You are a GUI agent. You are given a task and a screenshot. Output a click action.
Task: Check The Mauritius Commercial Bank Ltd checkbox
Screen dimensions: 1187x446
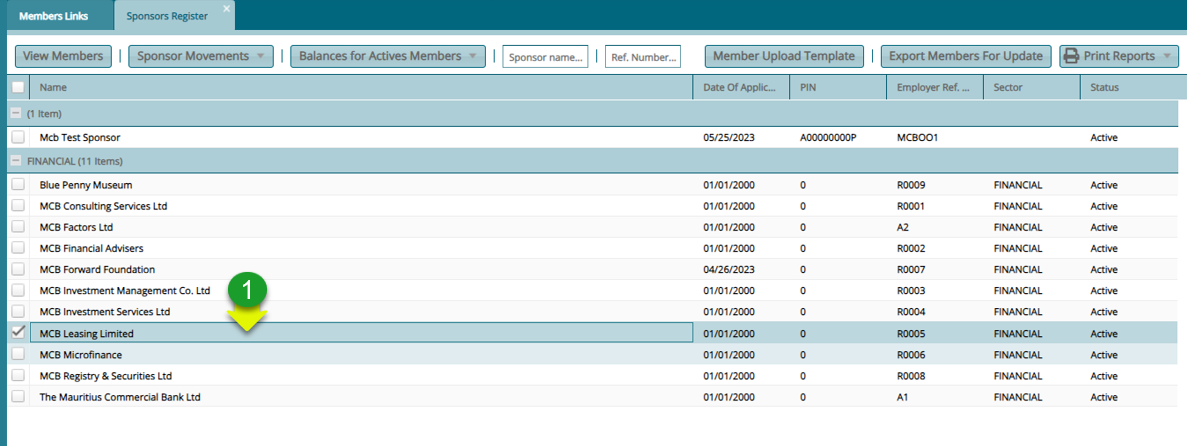[18, 397]
